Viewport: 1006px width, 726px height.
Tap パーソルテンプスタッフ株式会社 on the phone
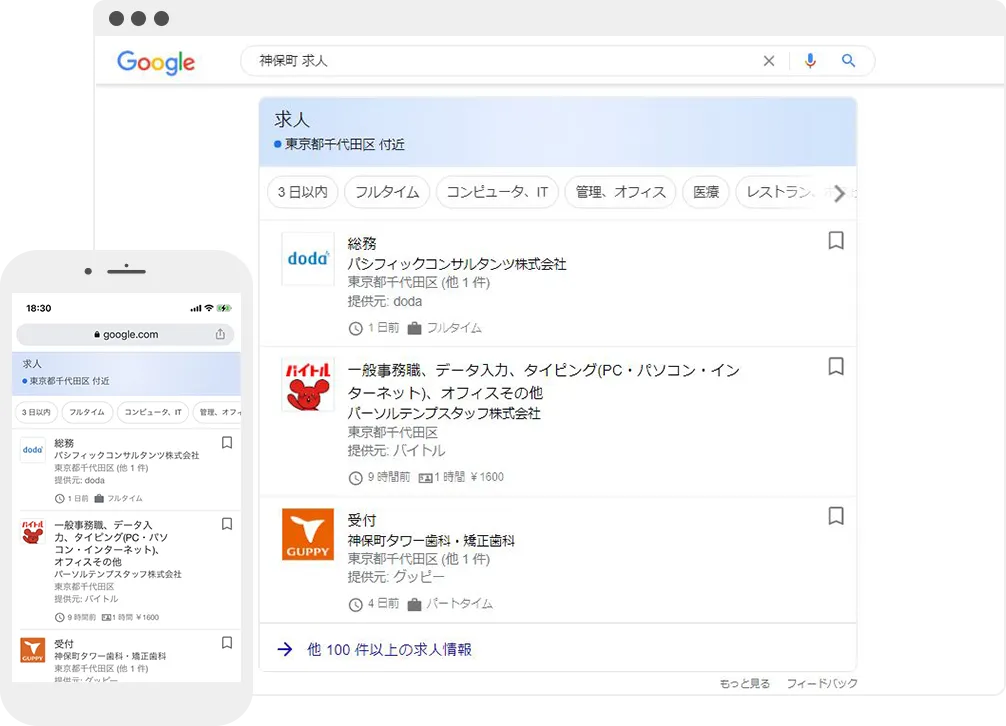tap(118, 574)
